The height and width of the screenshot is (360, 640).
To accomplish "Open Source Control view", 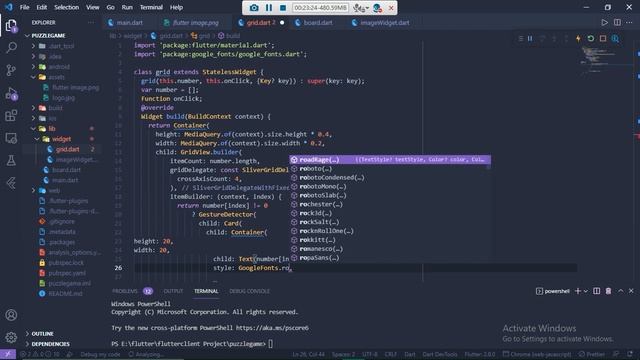I will click(11, 70).
